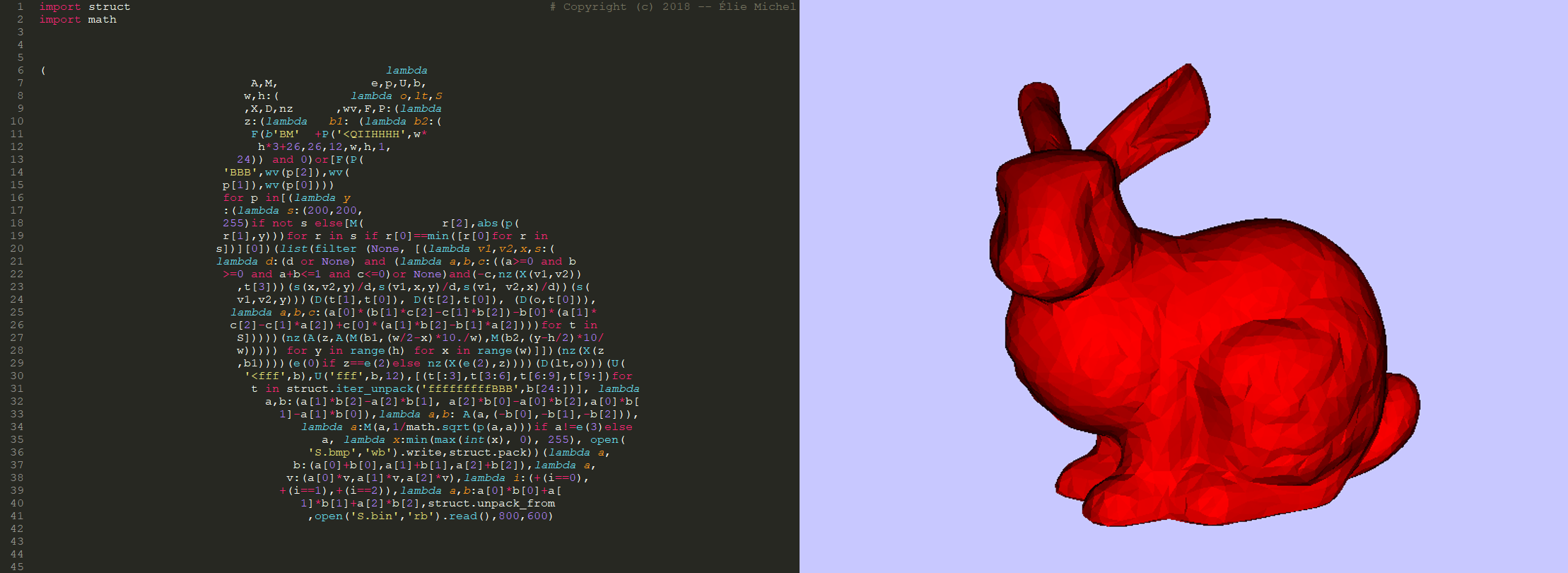
Task: Click the 'lambda y' text on line 16
Action: click(x=322, y=198)
